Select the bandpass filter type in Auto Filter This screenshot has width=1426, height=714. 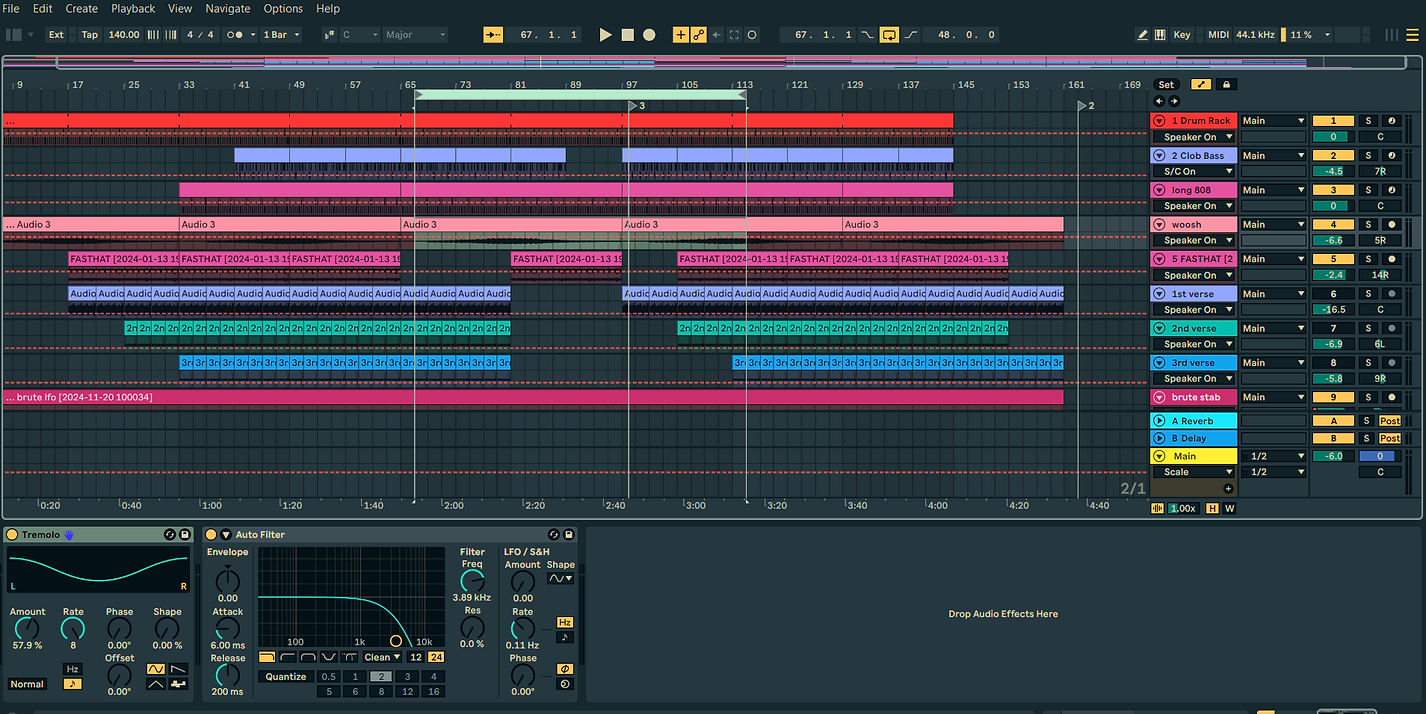point(308,657)
